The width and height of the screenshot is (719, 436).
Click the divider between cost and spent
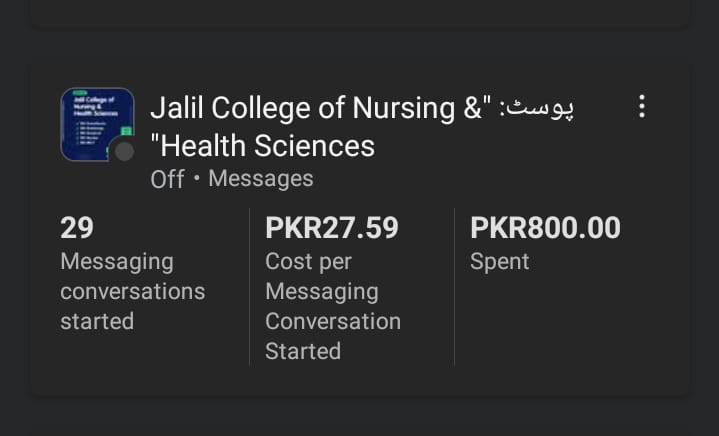454,286
